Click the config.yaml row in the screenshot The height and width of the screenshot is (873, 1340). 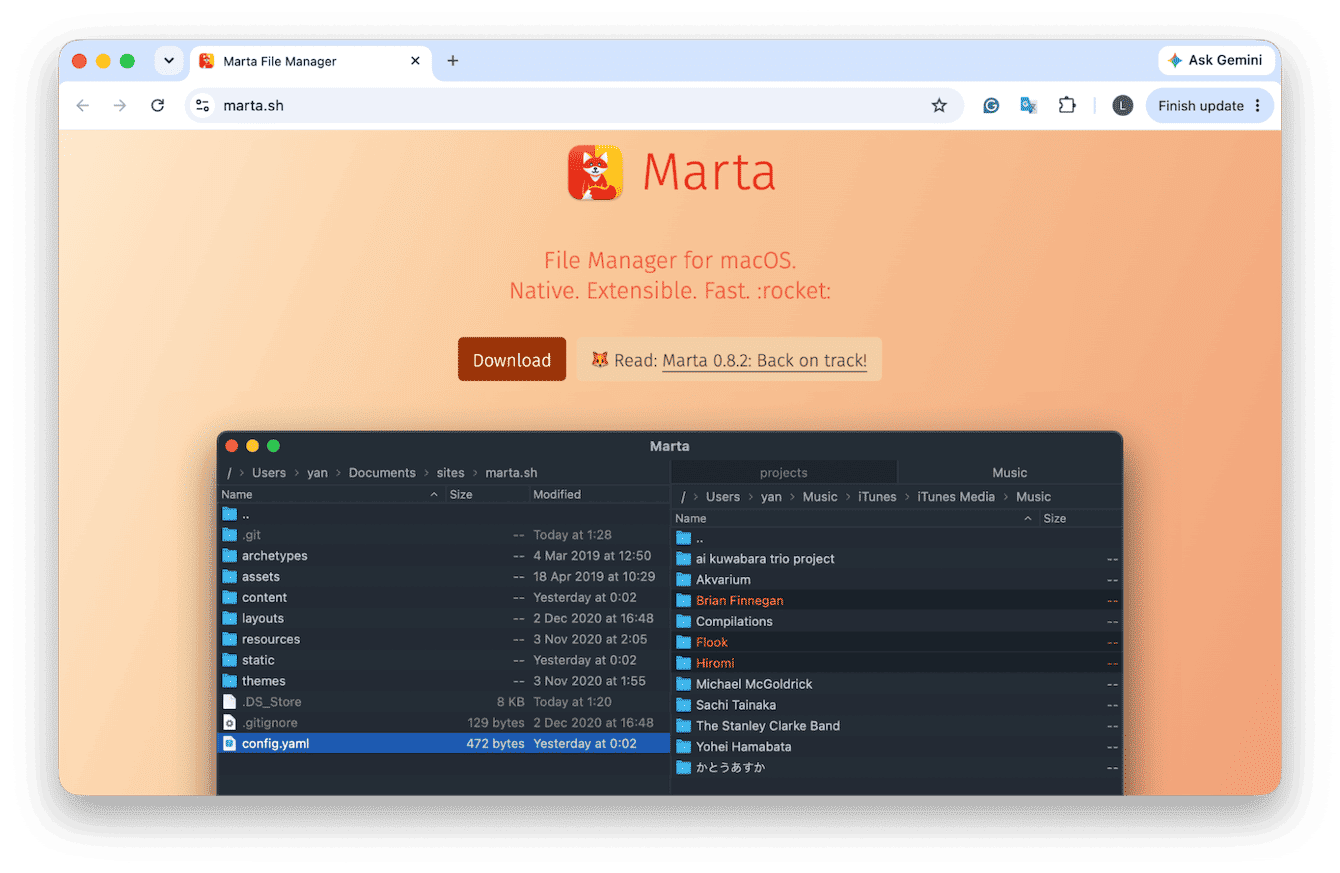pyautogui.click(x=443, y=743)
